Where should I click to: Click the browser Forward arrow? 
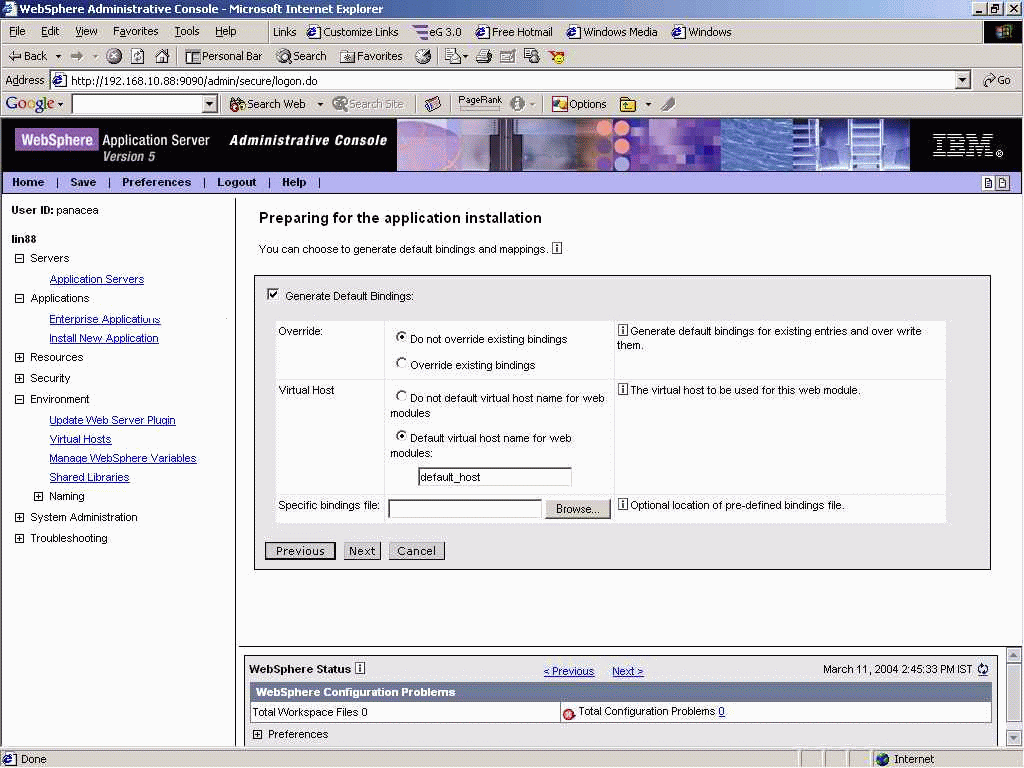click(x=77, y=56)
